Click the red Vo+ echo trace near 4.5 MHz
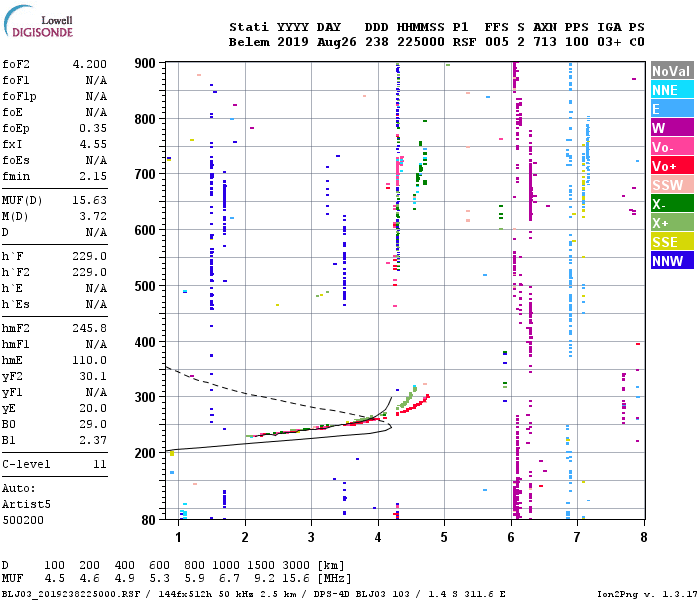This screenshot has height=600, width=700. coord(413,405)
